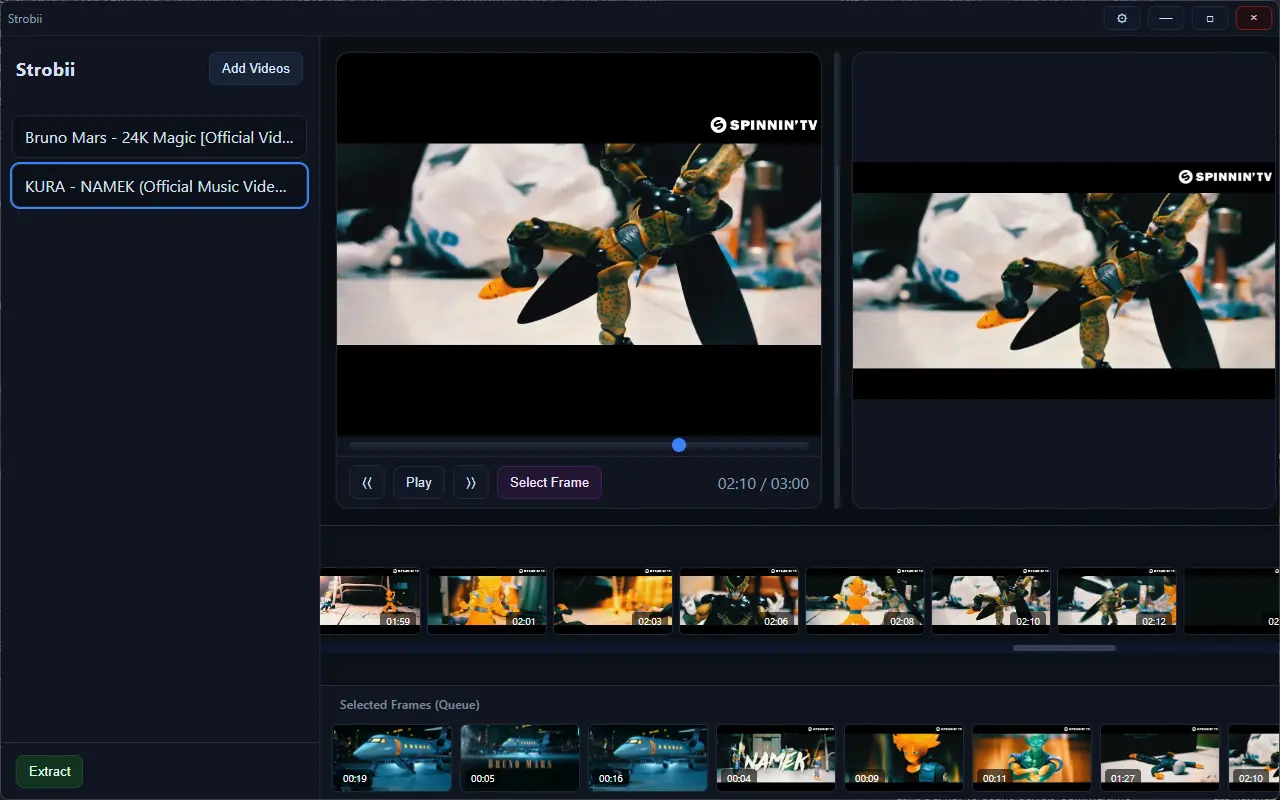Click the Add Videos button
The image size is (1280, 800).
(x=256, y=68)
